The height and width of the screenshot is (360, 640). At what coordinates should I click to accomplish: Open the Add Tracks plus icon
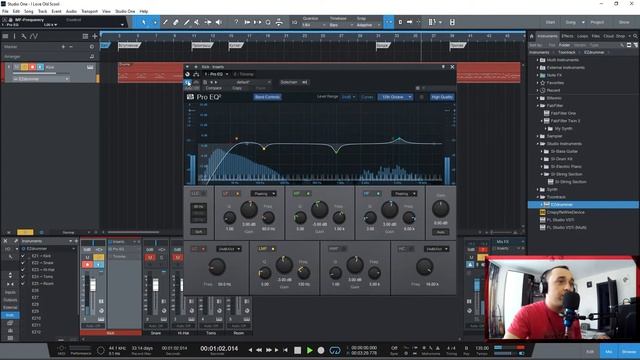click(95, 36)
